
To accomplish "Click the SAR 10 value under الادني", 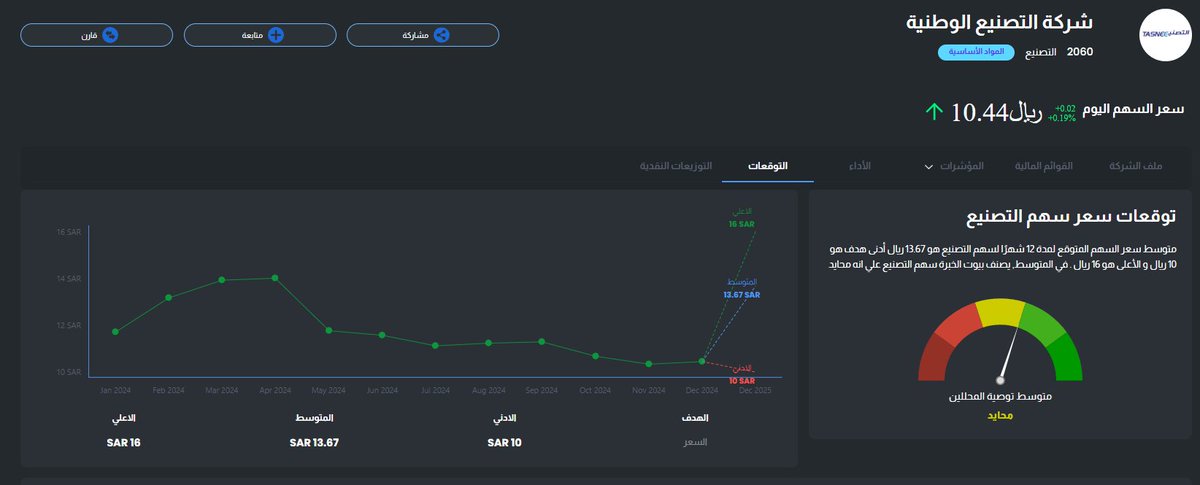I will coord(505,442).
